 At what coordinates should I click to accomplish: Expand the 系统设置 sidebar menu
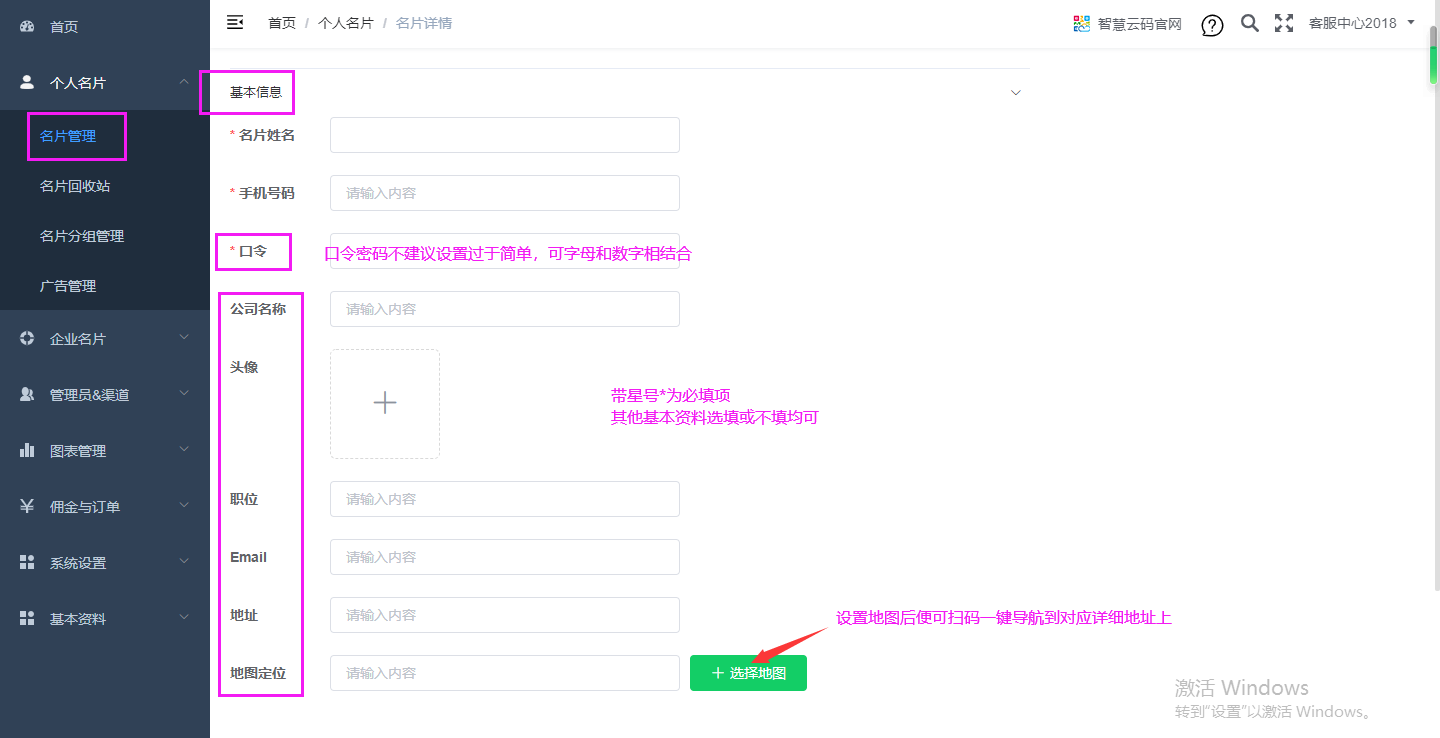[105, 563]
